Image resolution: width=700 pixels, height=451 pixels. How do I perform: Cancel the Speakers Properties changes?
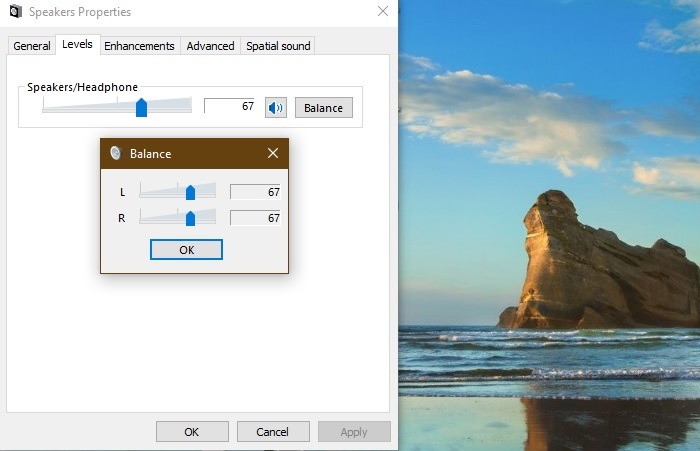click(x=273, y=432)
